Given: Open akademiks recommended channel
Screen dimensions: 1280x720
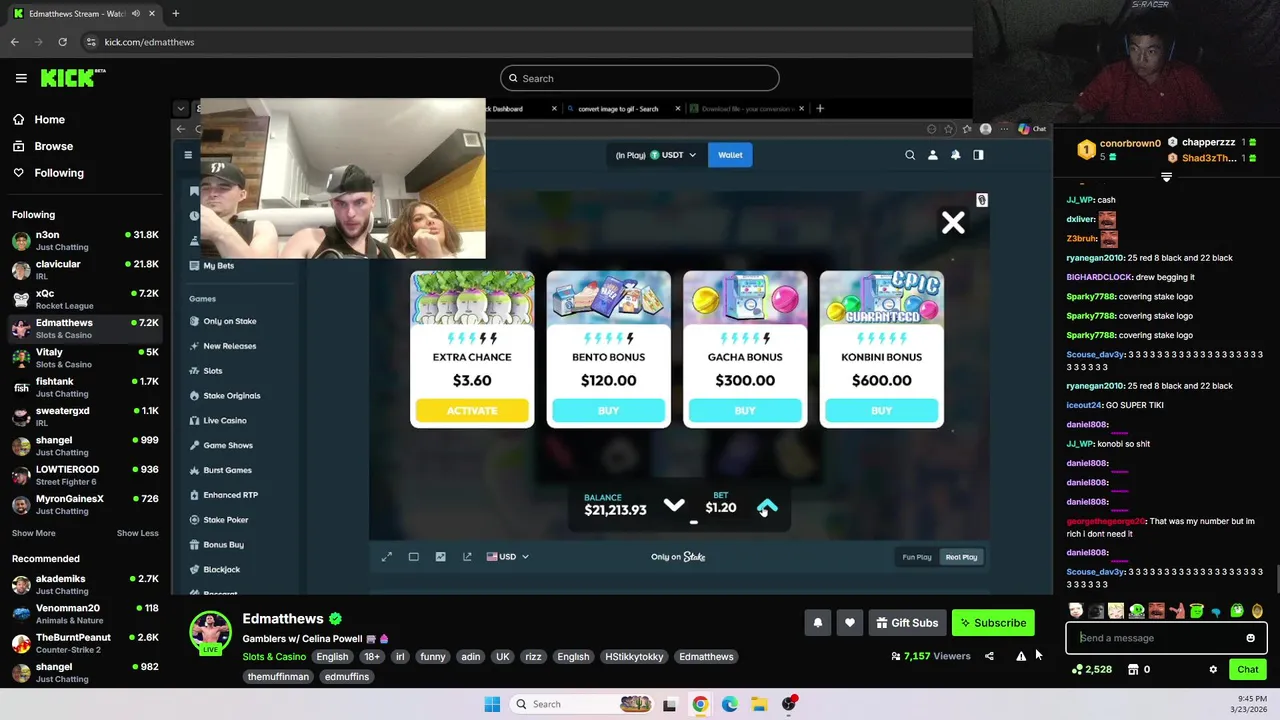Looking at the screenshot, I should click(x=85, y=584).
